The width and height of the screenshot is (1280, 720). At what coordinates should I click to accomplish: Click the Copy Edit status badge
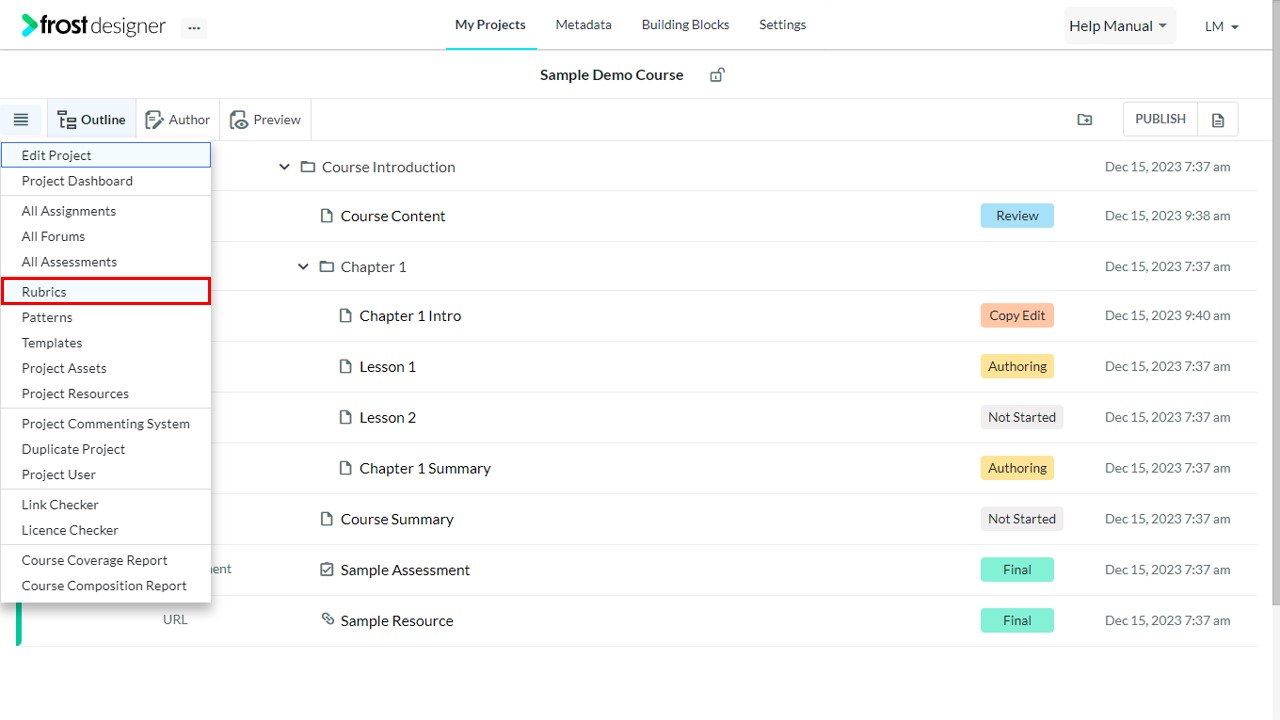[x=1017, y=316]
